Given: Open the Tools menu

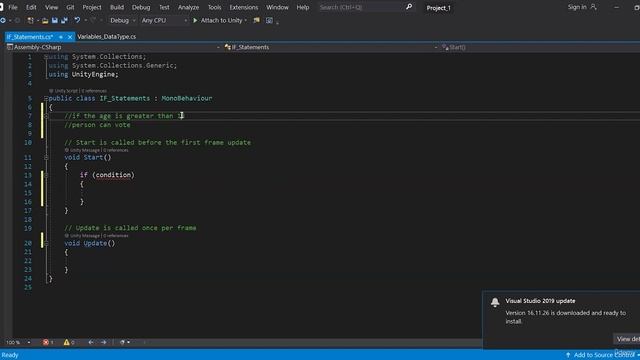Looking at the screenshot, I should (214, 7).
